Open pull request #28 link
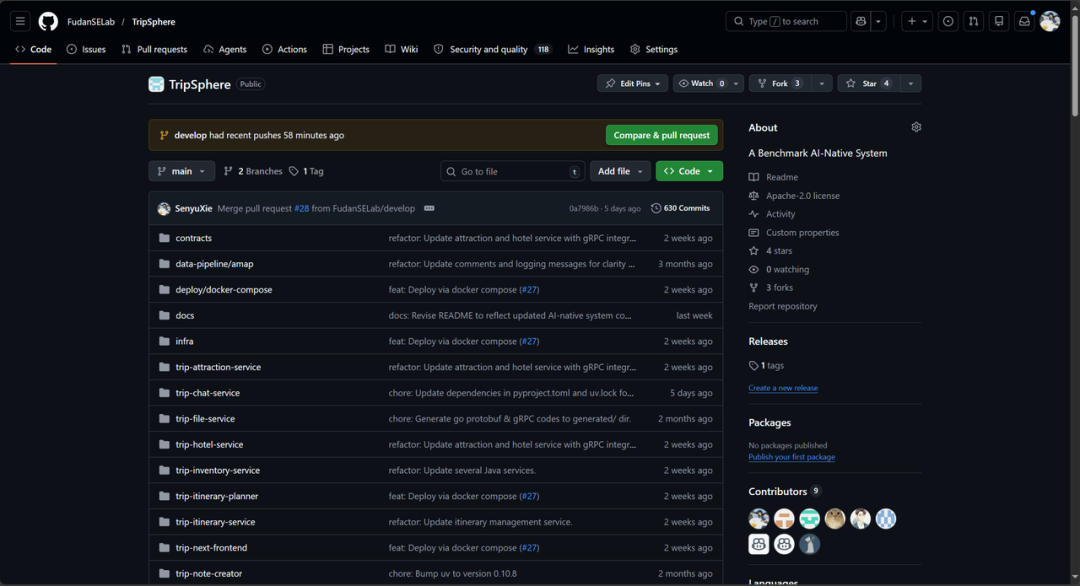 (x=302, y=208)
